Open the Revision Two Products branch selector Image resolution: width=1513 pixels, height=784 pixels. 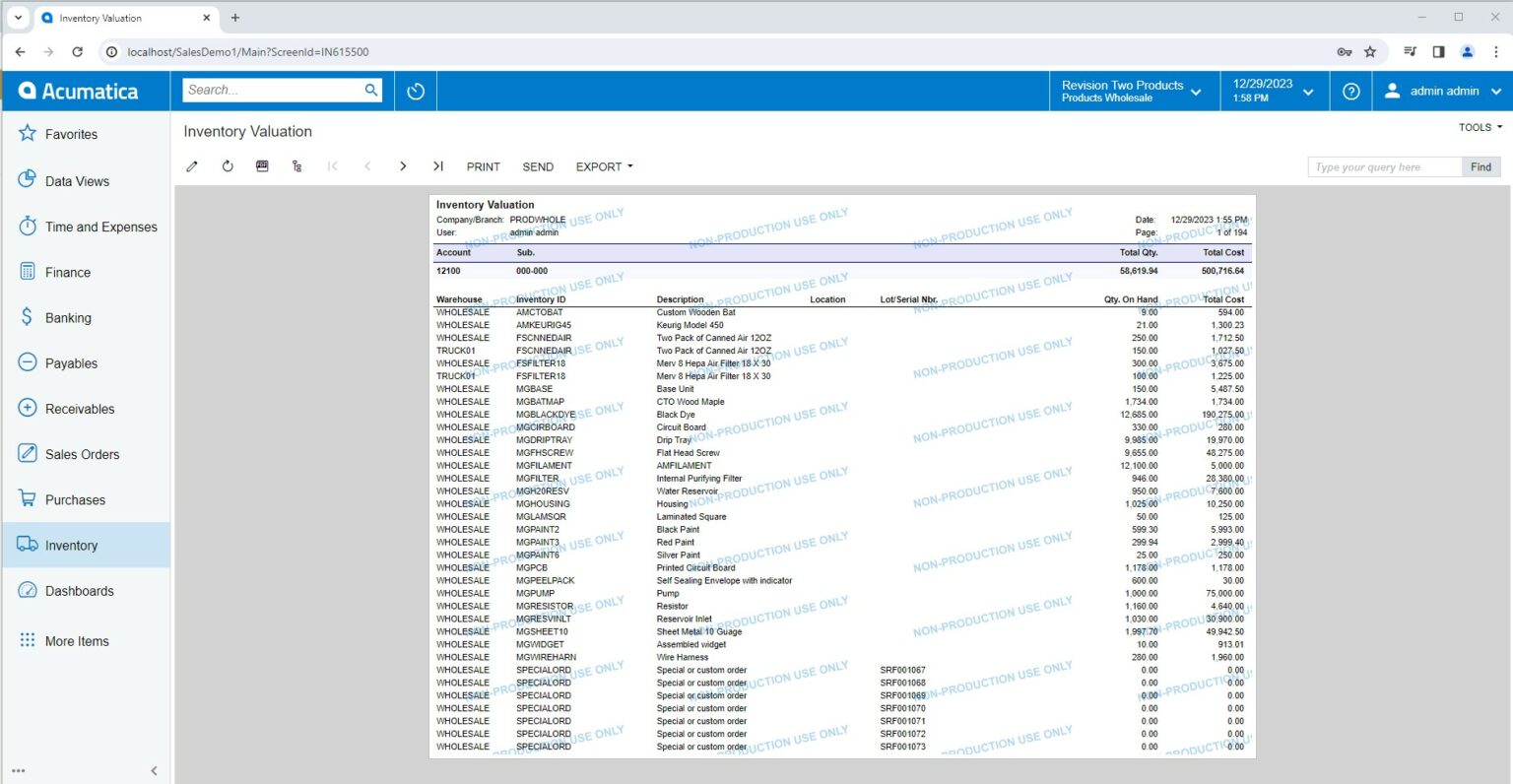pos(1131,92)
